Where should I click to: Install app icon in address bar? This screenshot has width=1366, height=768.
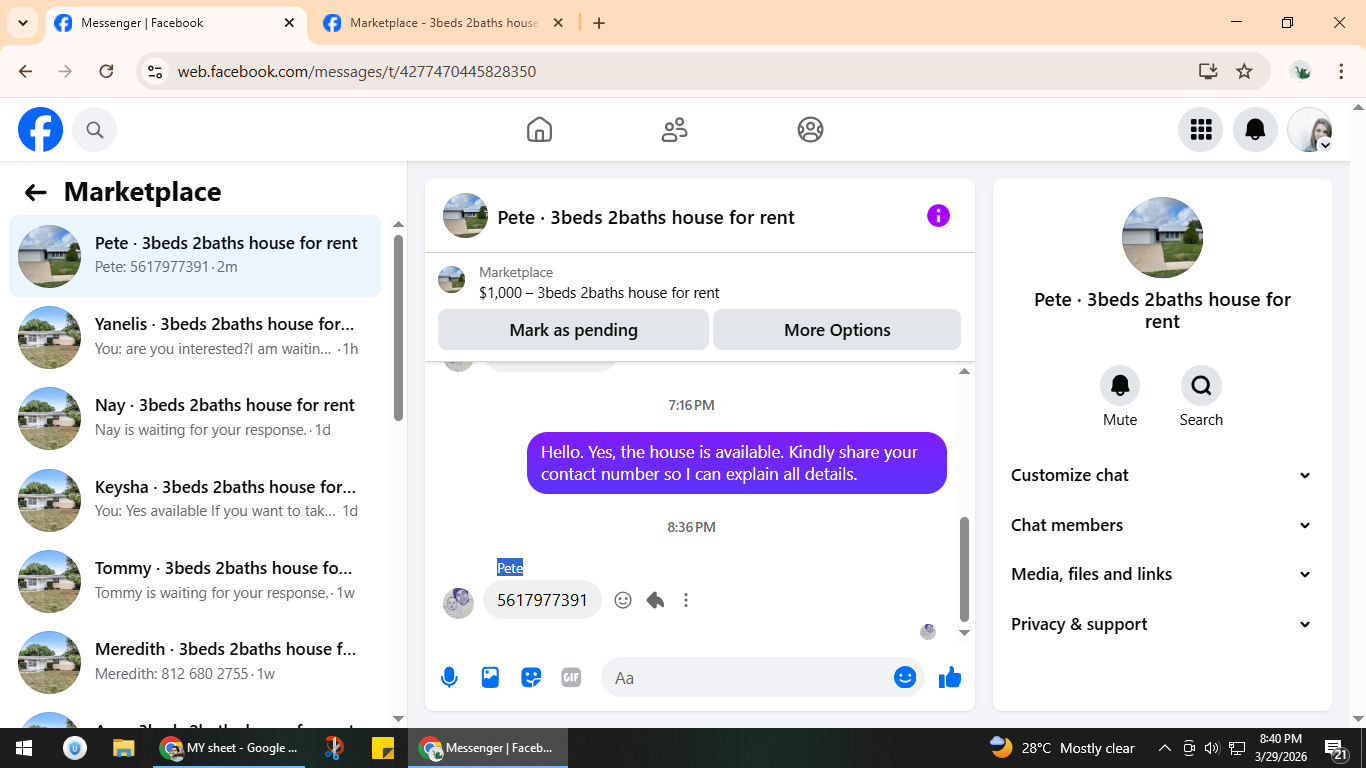click(x=1208, y=71)
